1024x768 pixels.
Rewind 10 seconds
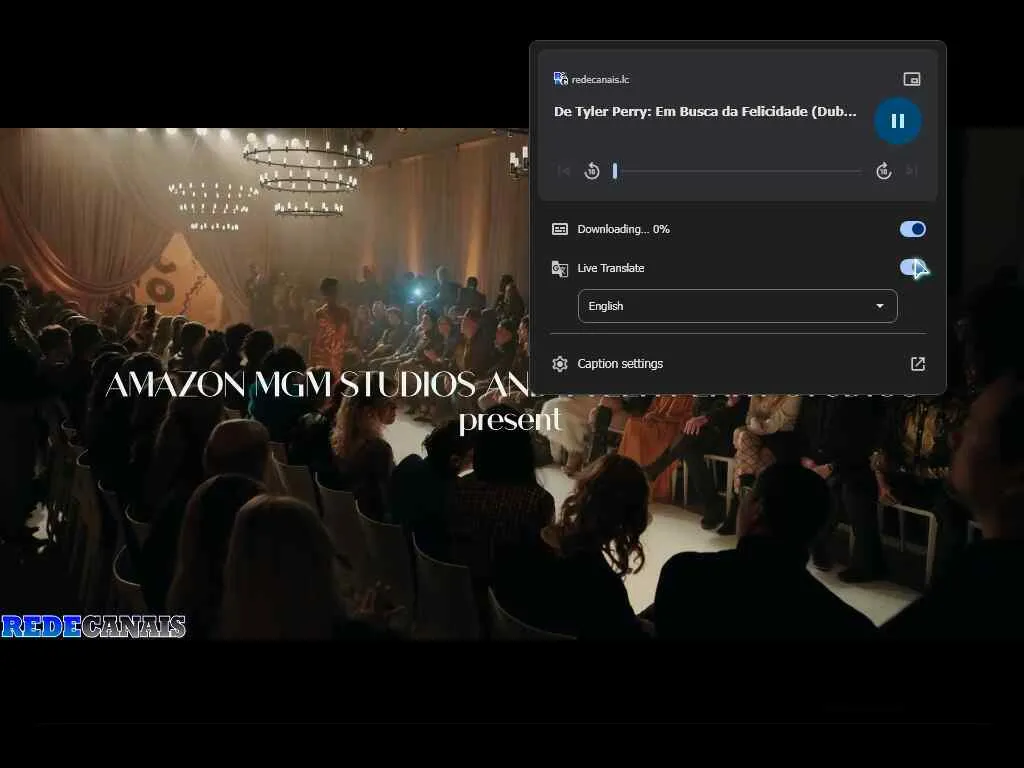tap(592, 171)
